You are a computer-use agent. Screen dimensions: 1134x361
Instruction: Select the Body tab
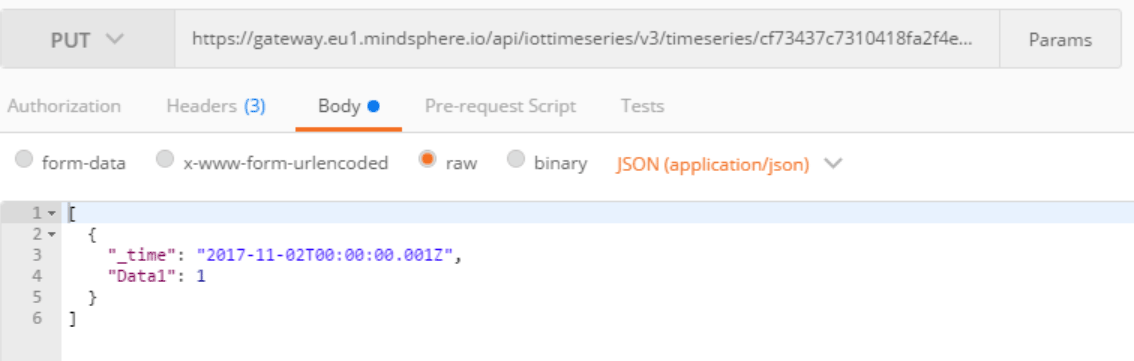pyautogui.click(x=349, y=106)
